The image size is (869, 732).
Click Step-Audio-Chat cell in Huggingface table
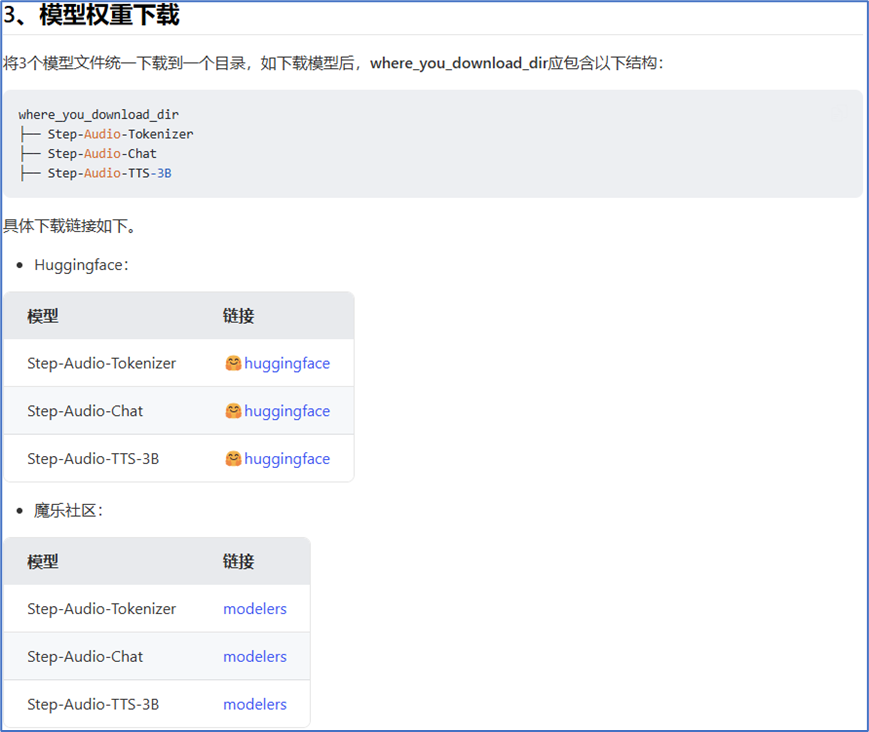coord(85,411)
